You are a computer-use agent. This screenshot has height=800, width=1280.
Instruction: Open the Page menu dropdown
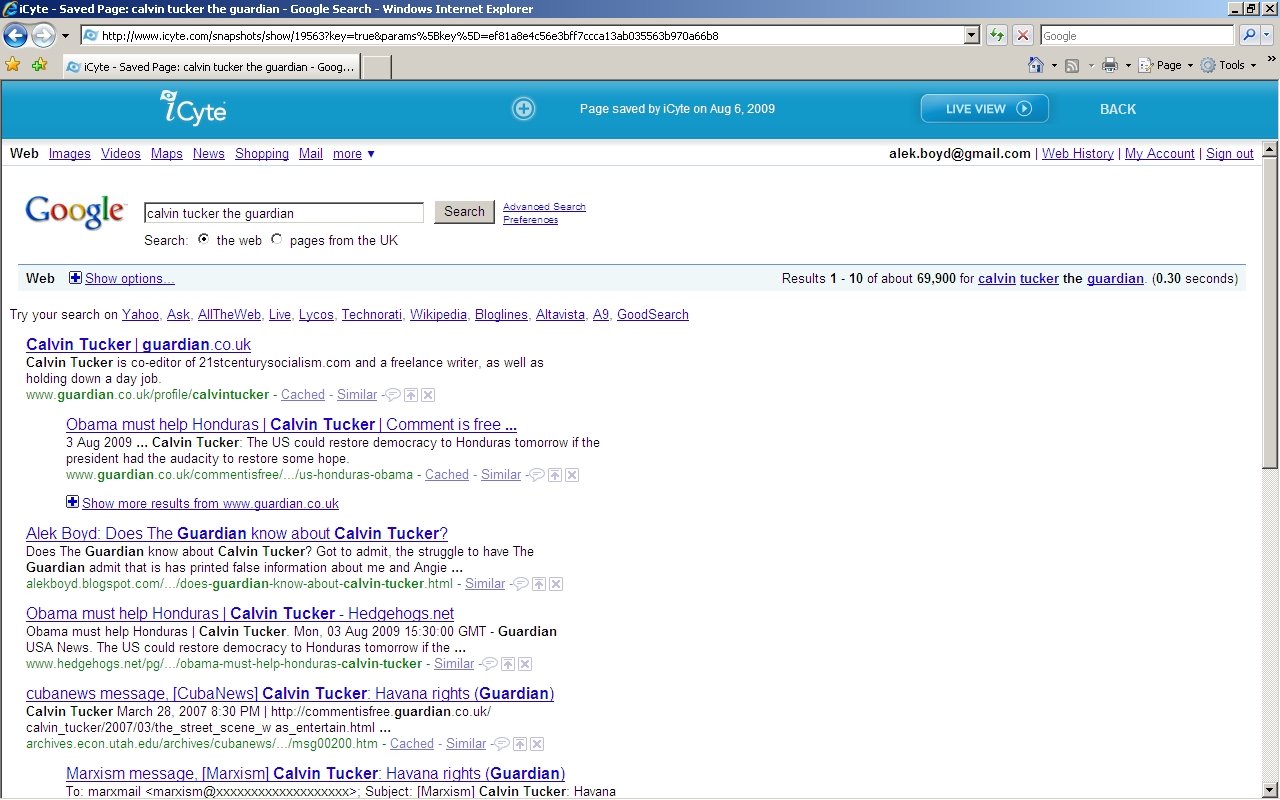(1166, 65)
